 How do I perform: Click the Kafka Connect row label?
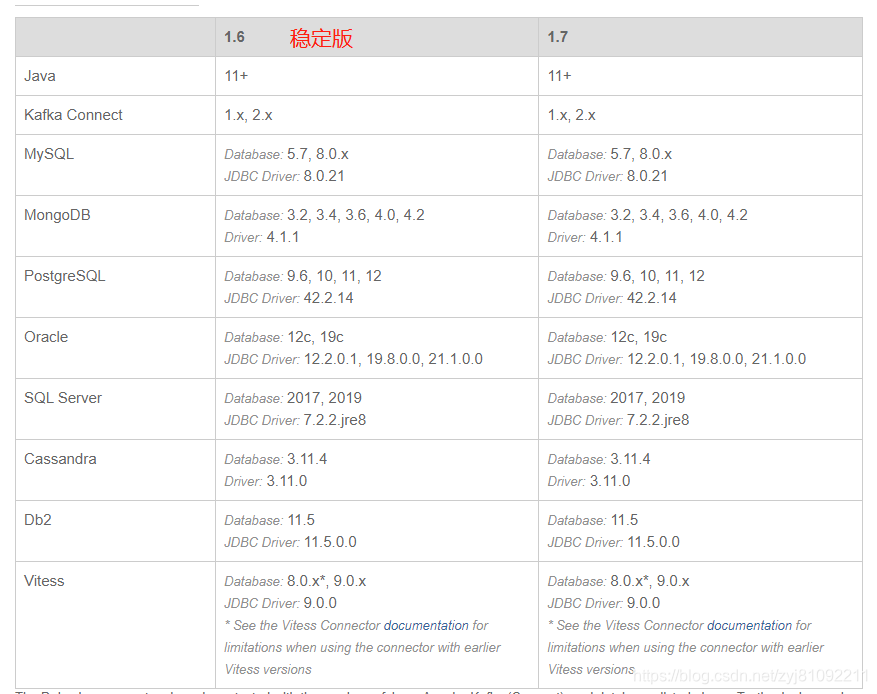pyautogui.click(x=73, y=115)
